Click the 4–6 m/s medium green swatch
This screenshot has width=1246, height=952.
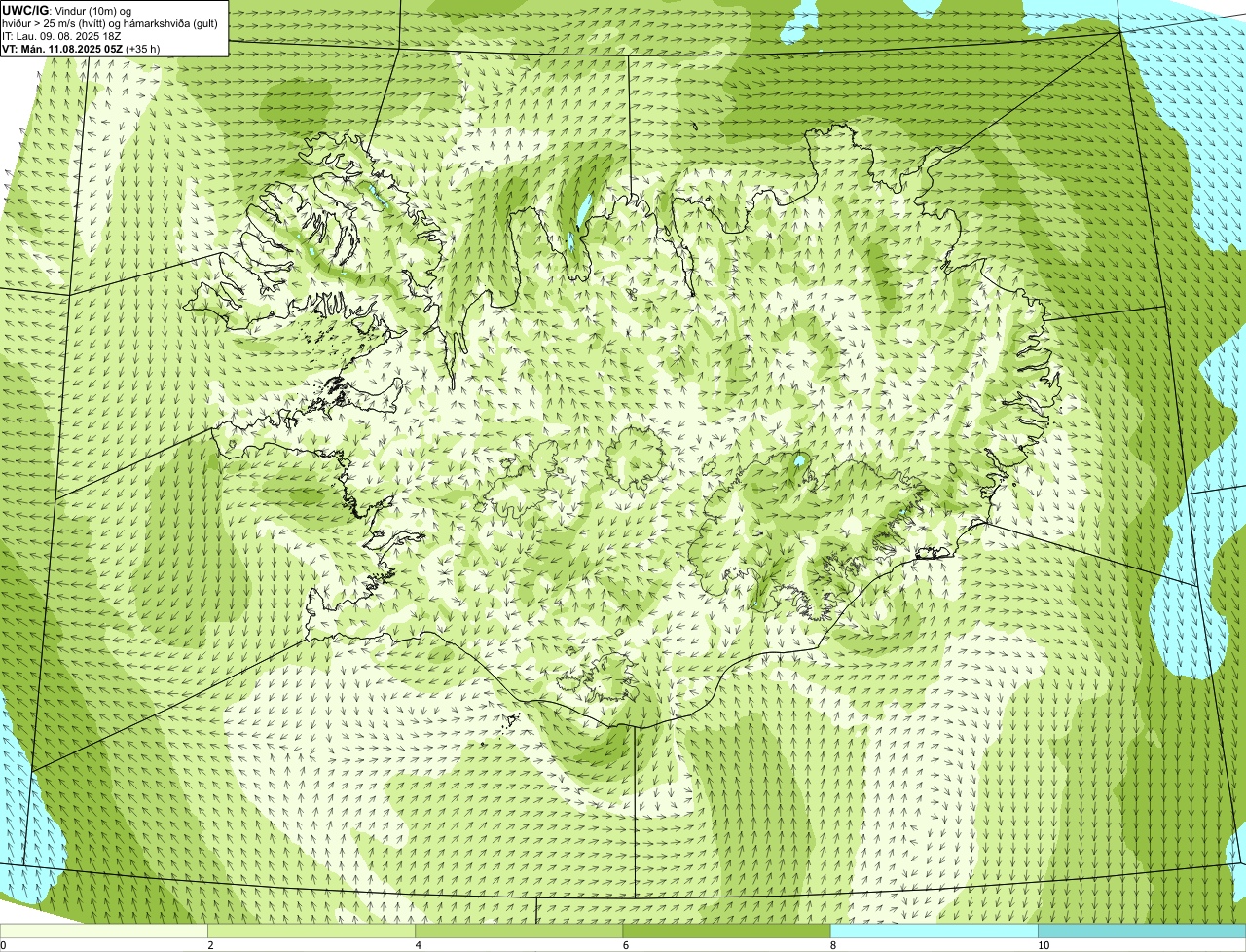coord(519,932)
